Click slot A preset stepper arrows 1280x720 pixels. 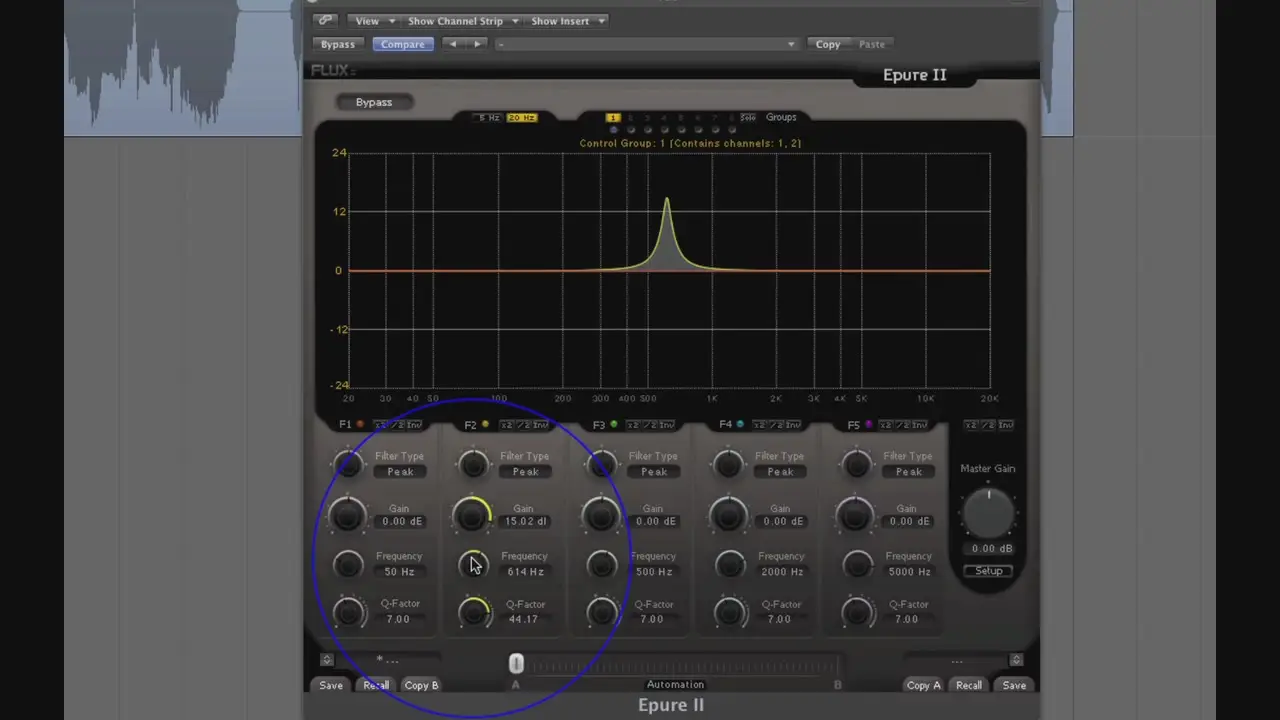tap(326, 660)
